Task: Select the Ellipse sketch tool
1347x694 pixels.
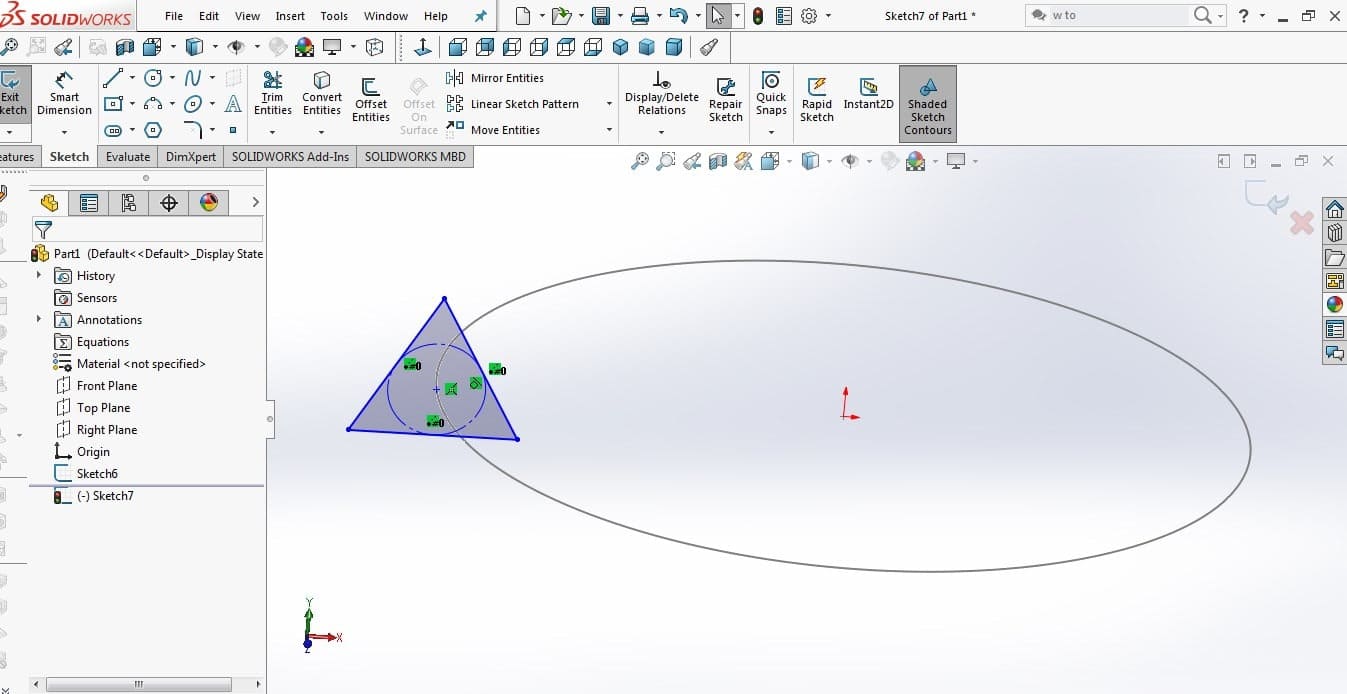Action: pyautogui.click(x=193, y=104)
